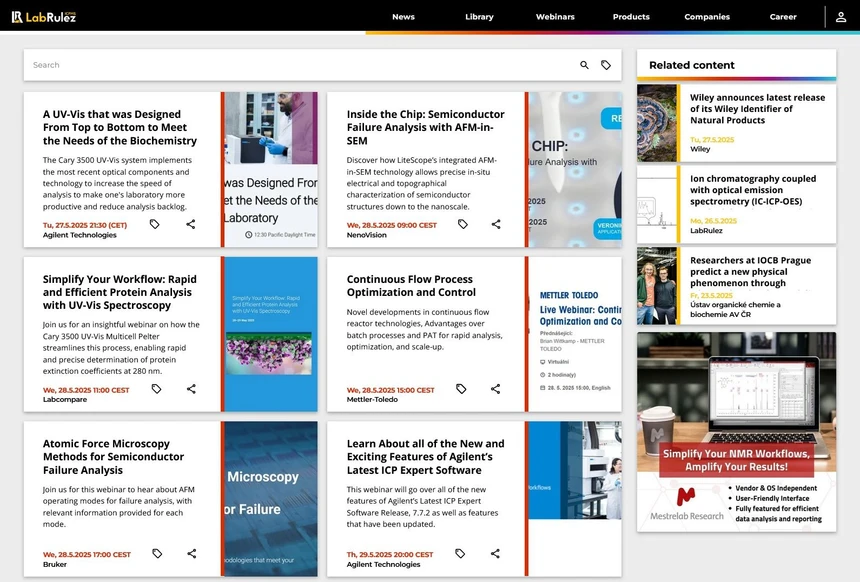
Task: Focus the Search input field
Action: 302,65
